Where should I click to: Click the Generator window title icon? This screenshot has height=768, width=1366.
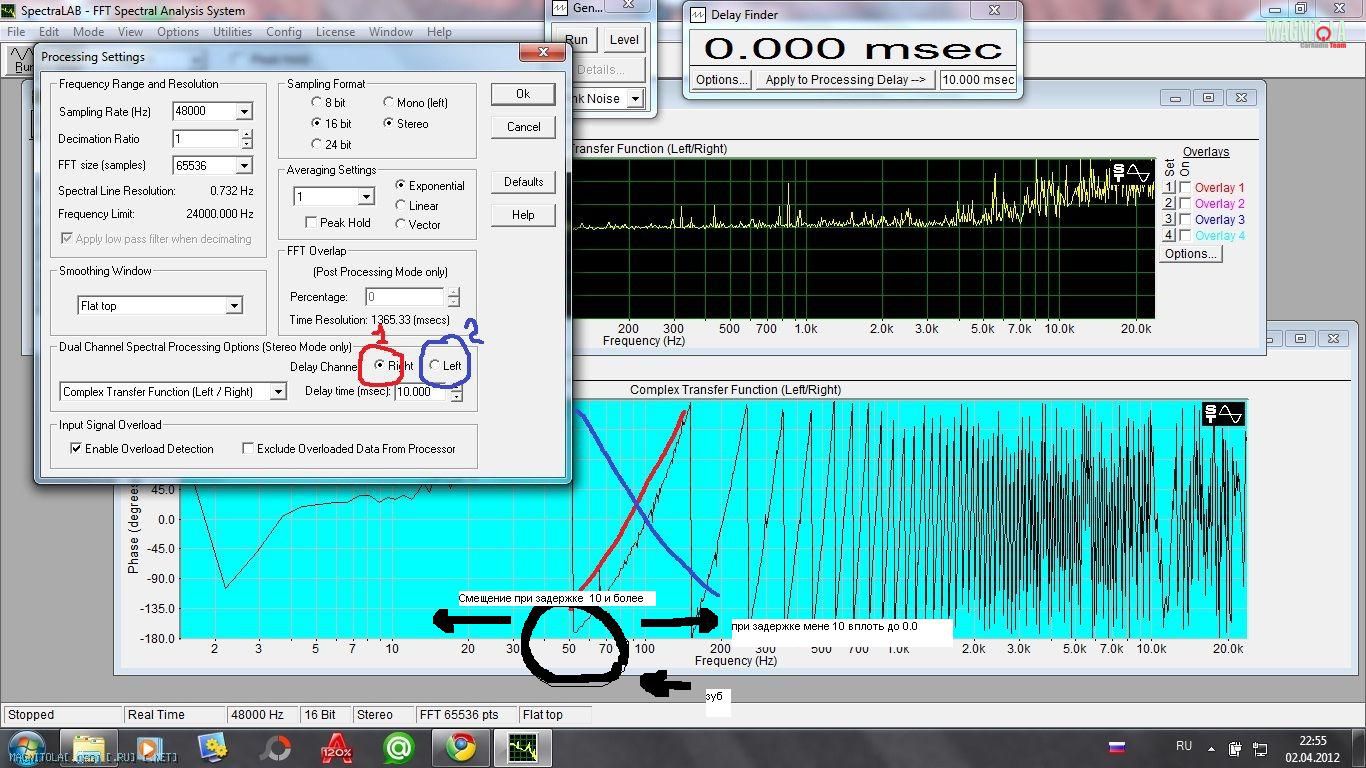[559, 8]
